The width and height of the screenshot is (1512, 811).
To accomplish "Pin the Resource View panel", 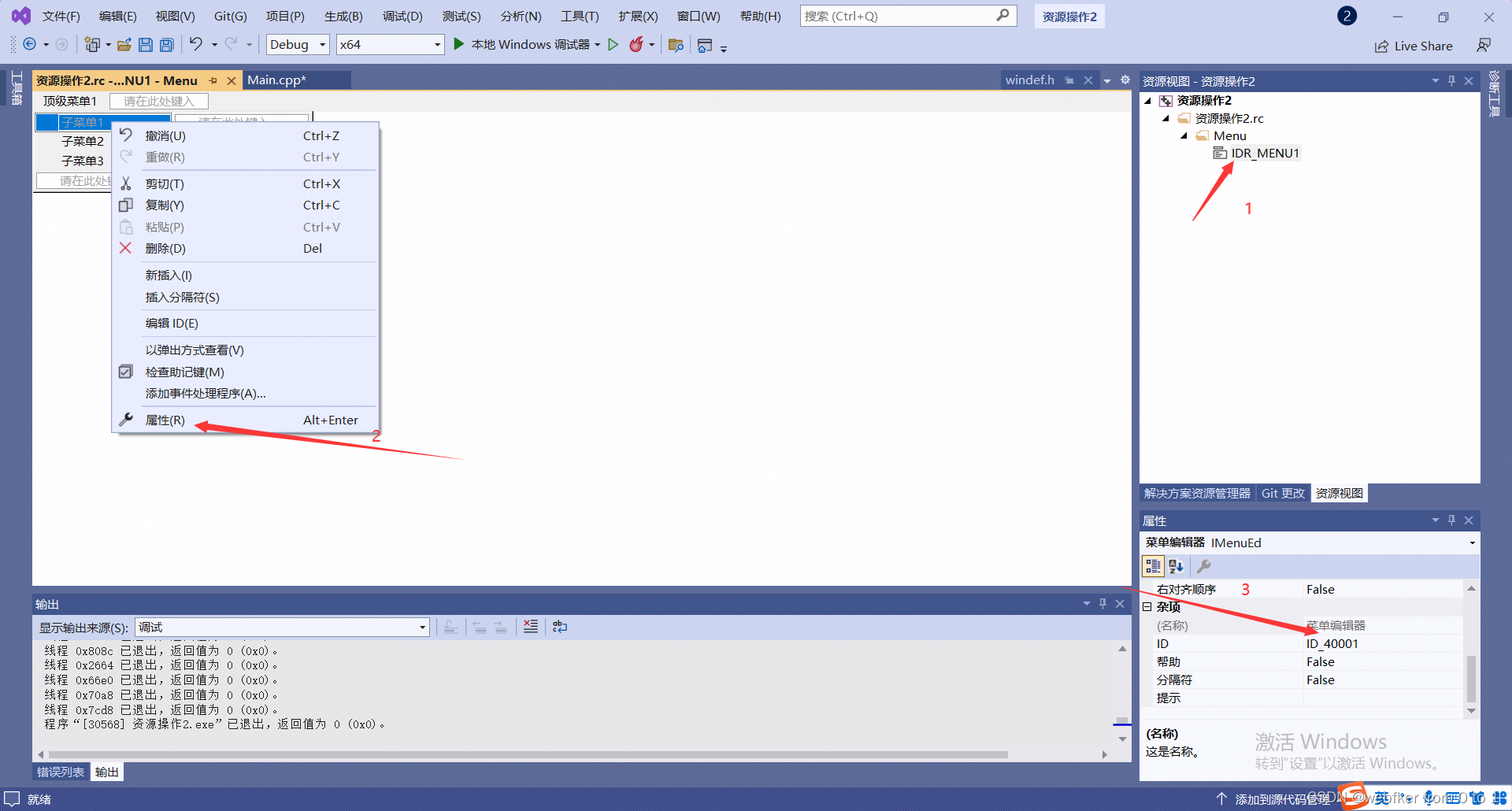I will 1451,80.
